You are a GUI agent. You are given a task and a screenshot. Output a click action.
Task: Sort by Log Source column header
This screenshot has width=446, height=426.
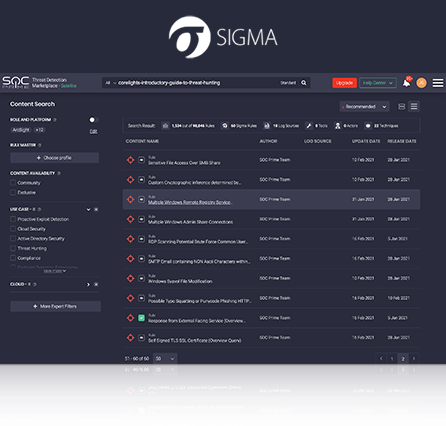[317, 141]
